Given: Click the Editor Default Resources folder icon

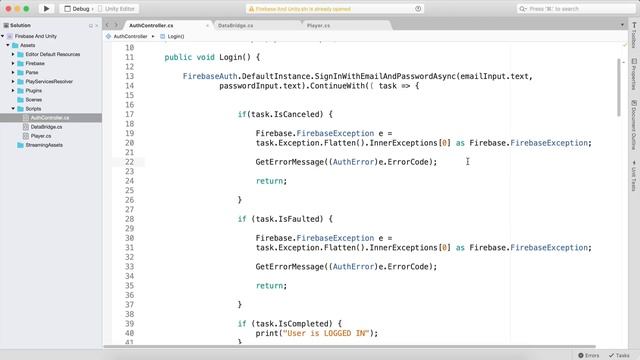Looking at the screenshot, I should click(20, 54).
